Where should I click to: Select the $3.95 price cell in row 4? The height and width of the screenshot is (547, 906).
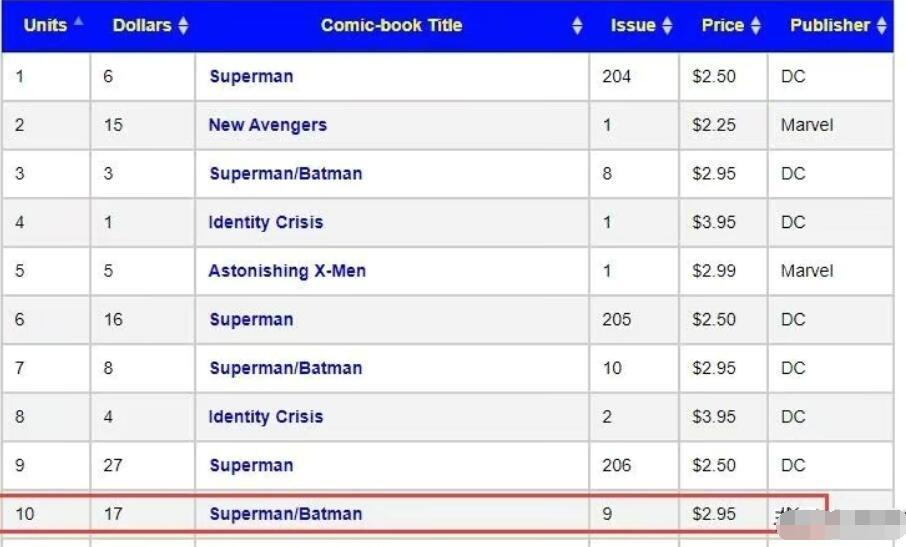tap(723, 222)
